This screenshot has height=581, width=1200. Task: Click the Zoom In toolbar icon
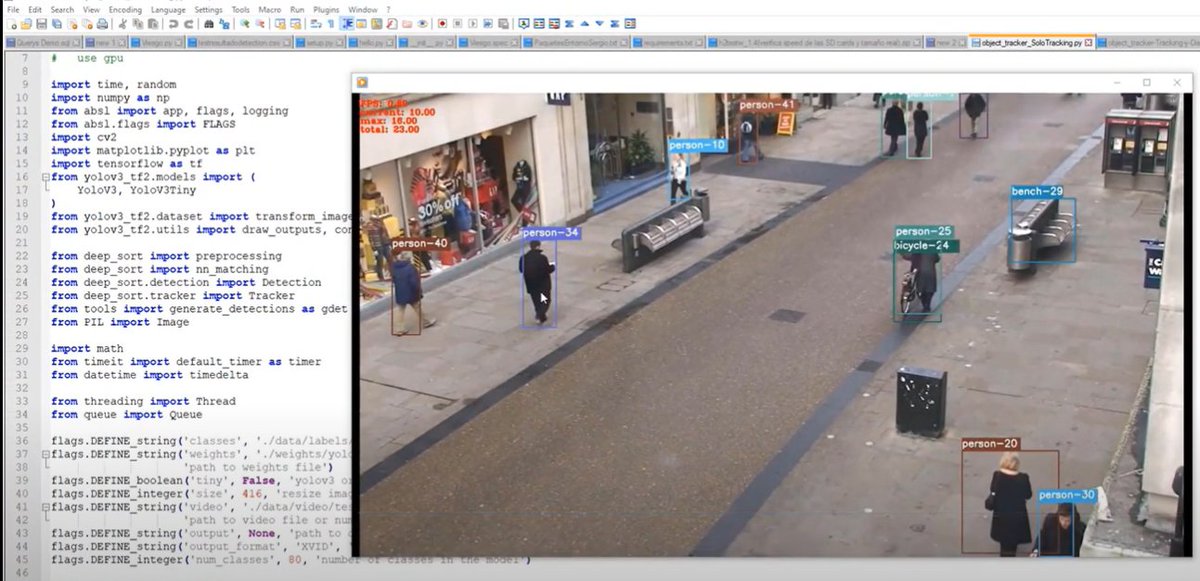[245, 23]
